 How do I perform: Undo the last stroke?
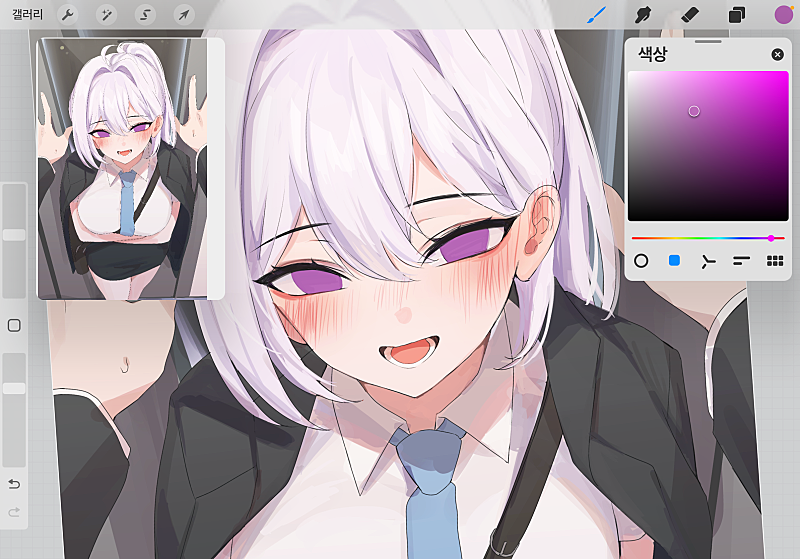point(14,484)
